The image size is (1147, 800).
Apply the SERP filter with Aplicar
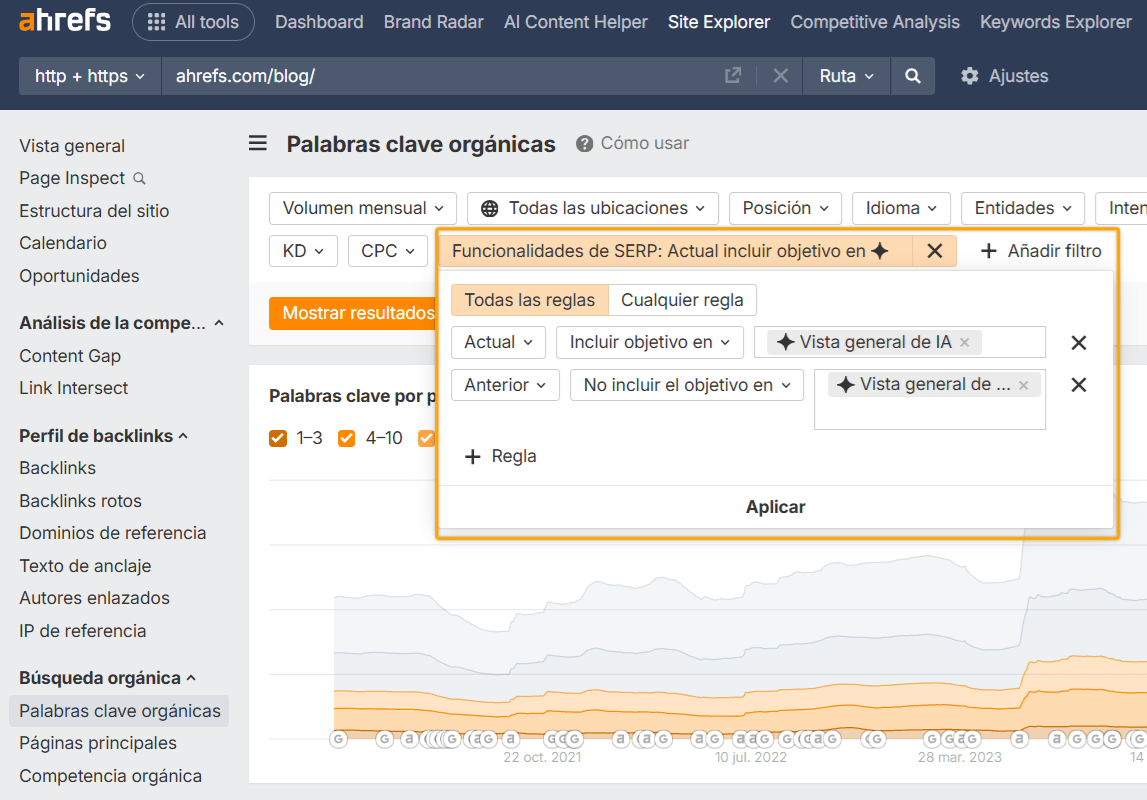pyautogui.click(x=775, y=507)
